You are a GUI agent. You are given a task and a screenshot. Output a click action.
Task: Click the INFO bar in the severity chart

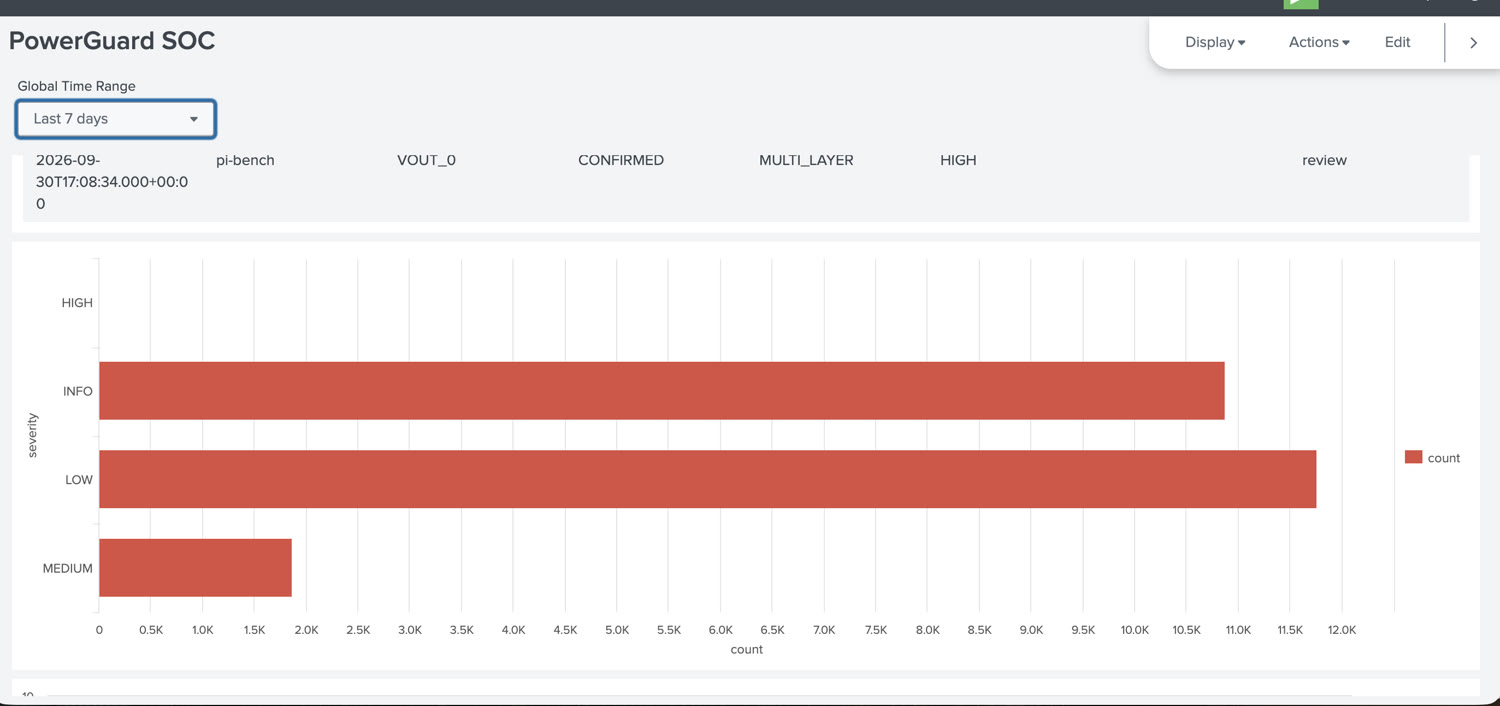(662, 391)
